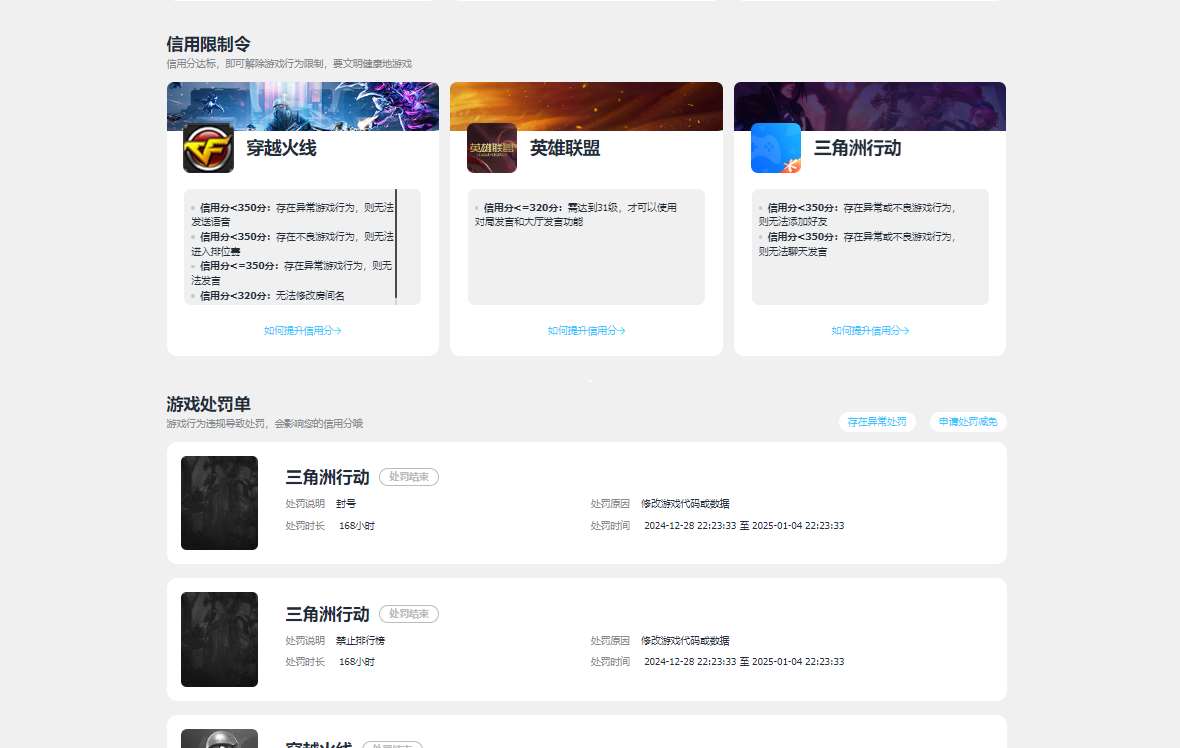Viewport: 1180px width, 748px height.
Task: Click 如何提升信用分 link under 英雄联盟
Action: (586, 331)
